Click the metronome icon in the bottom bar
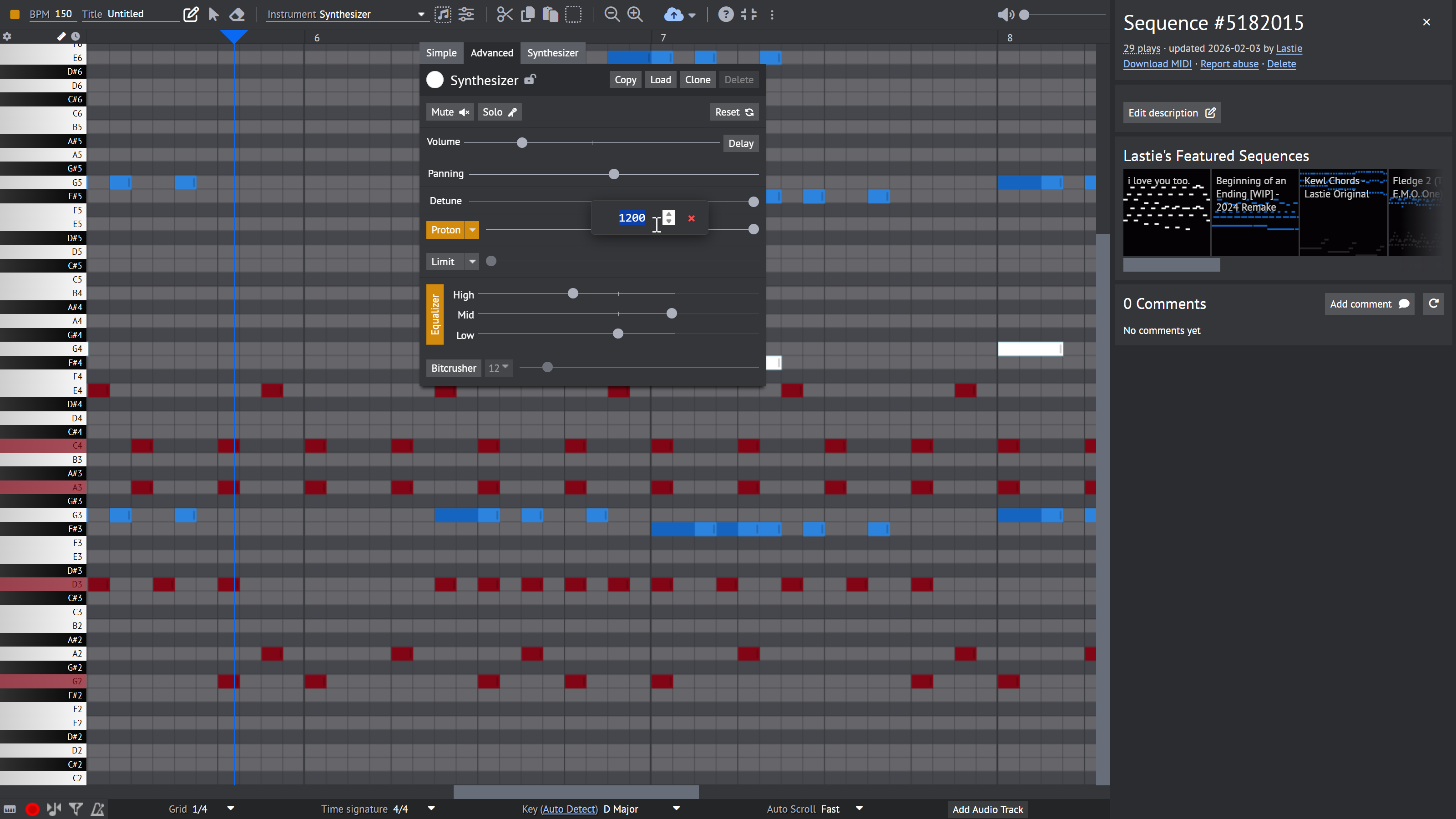1456x819 pixels. pos(97,809)
